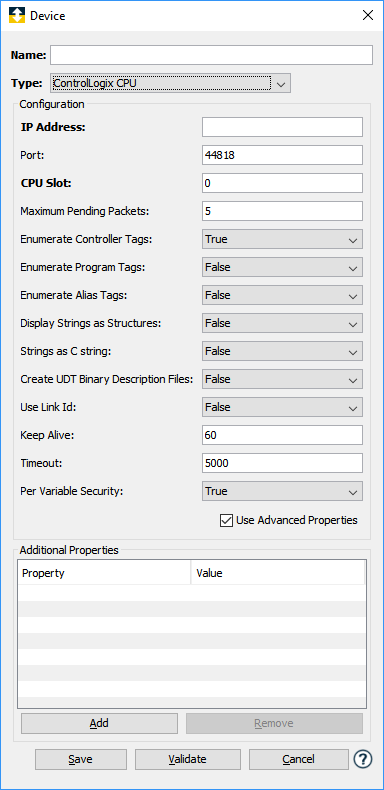This screenshot has height=790, width=384.
Task: Expand the Use Link Id dropdown
Action: [282, 407]
